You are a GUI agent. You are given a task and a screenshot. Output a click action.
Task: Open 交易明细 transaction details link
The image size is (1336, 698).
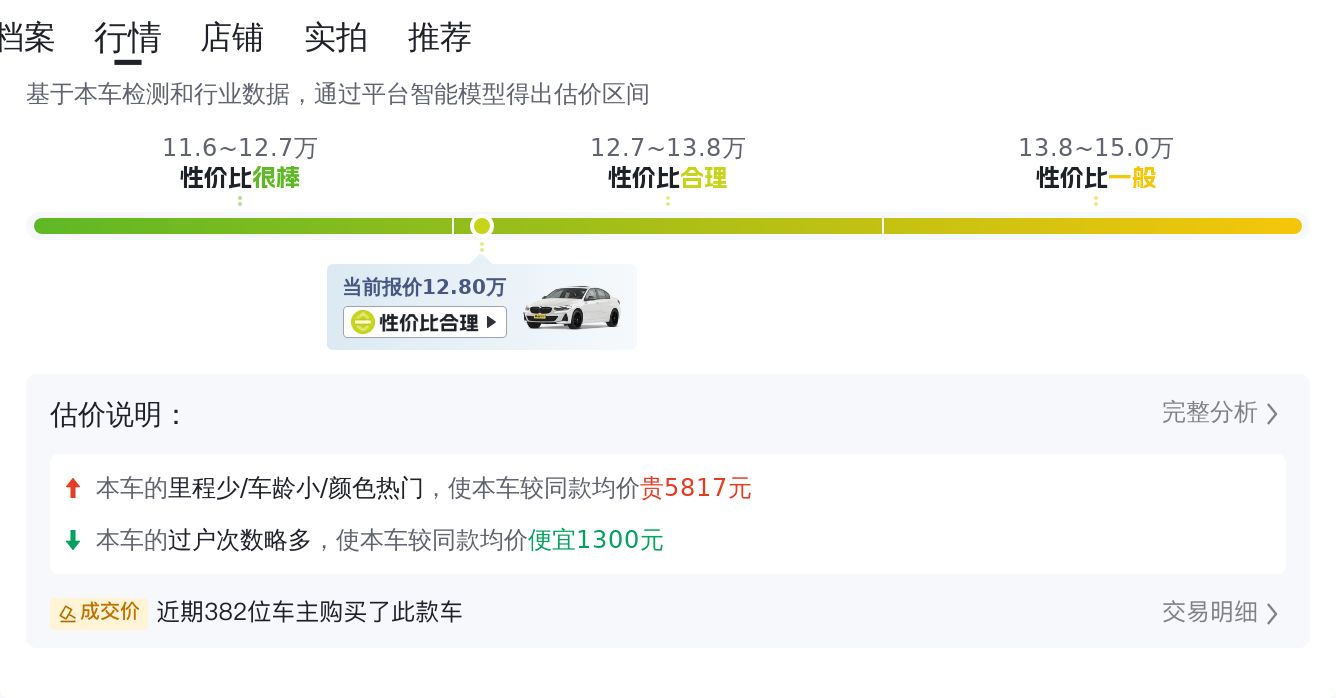click(1209, 611)
